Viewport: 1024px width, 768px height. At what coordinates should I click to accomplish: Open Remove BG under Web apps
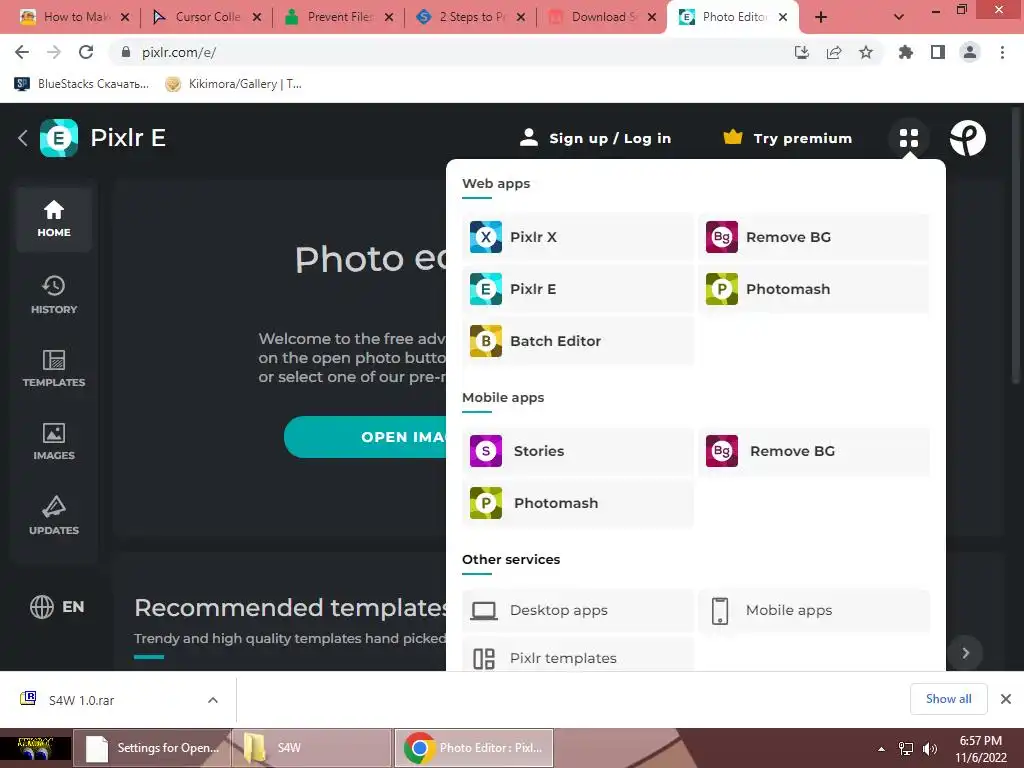coord(814,237)
